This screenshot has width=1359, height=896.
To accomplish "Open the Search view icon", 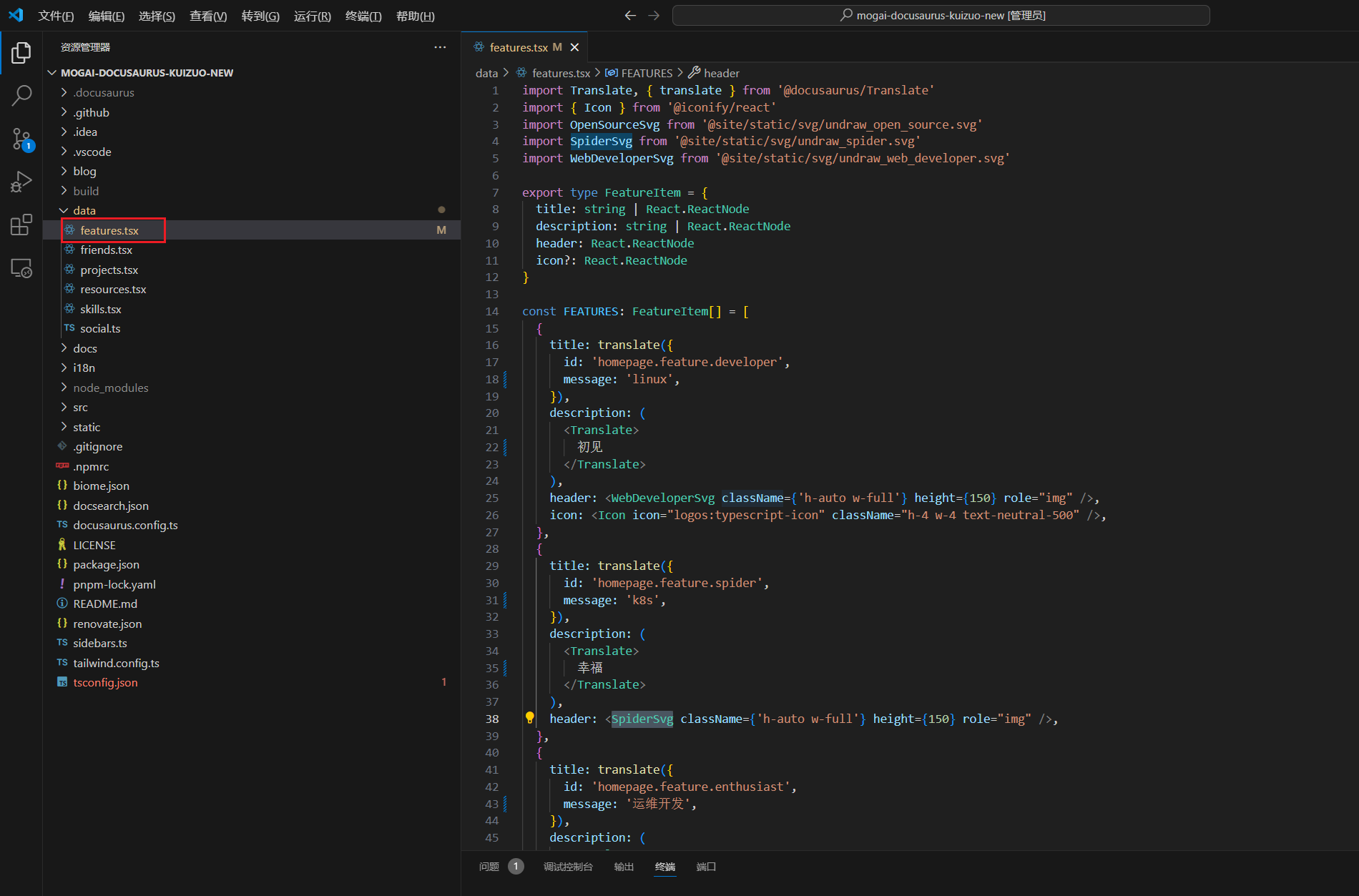I will click(x=21, y=95).
